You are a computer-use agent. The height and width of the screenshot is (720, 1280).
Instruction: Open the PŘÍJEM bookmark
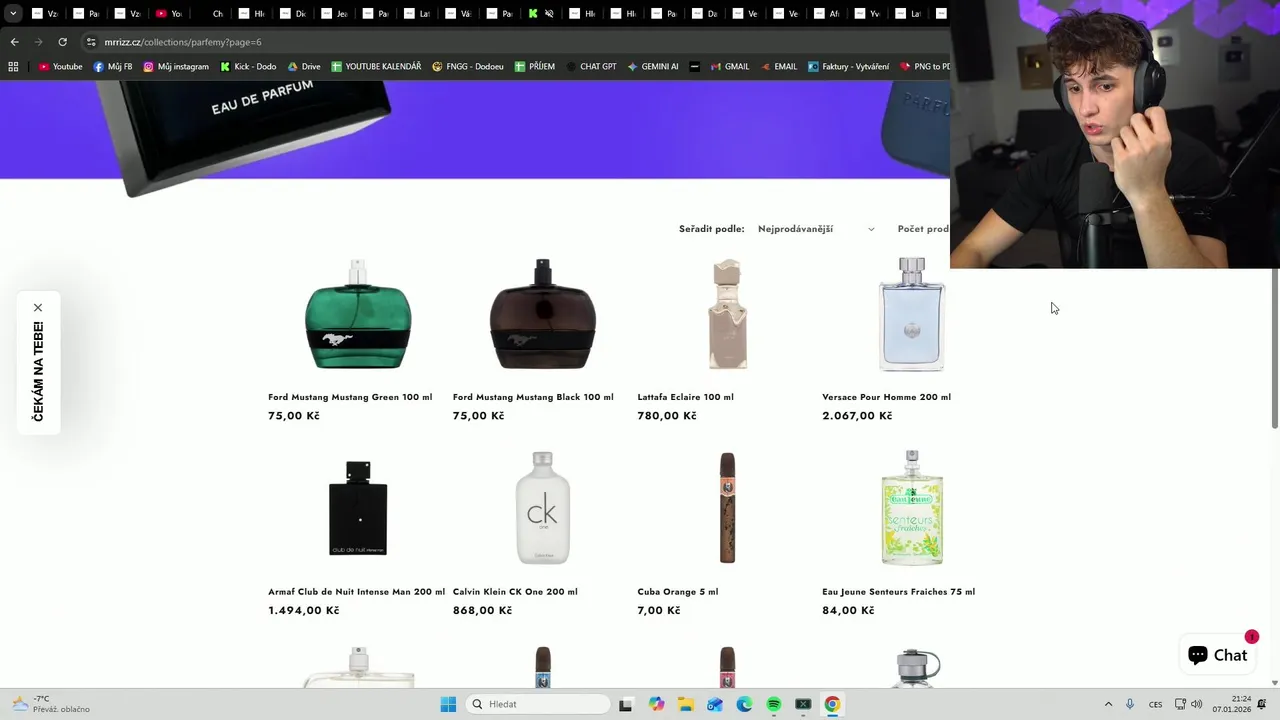(534, 67)
